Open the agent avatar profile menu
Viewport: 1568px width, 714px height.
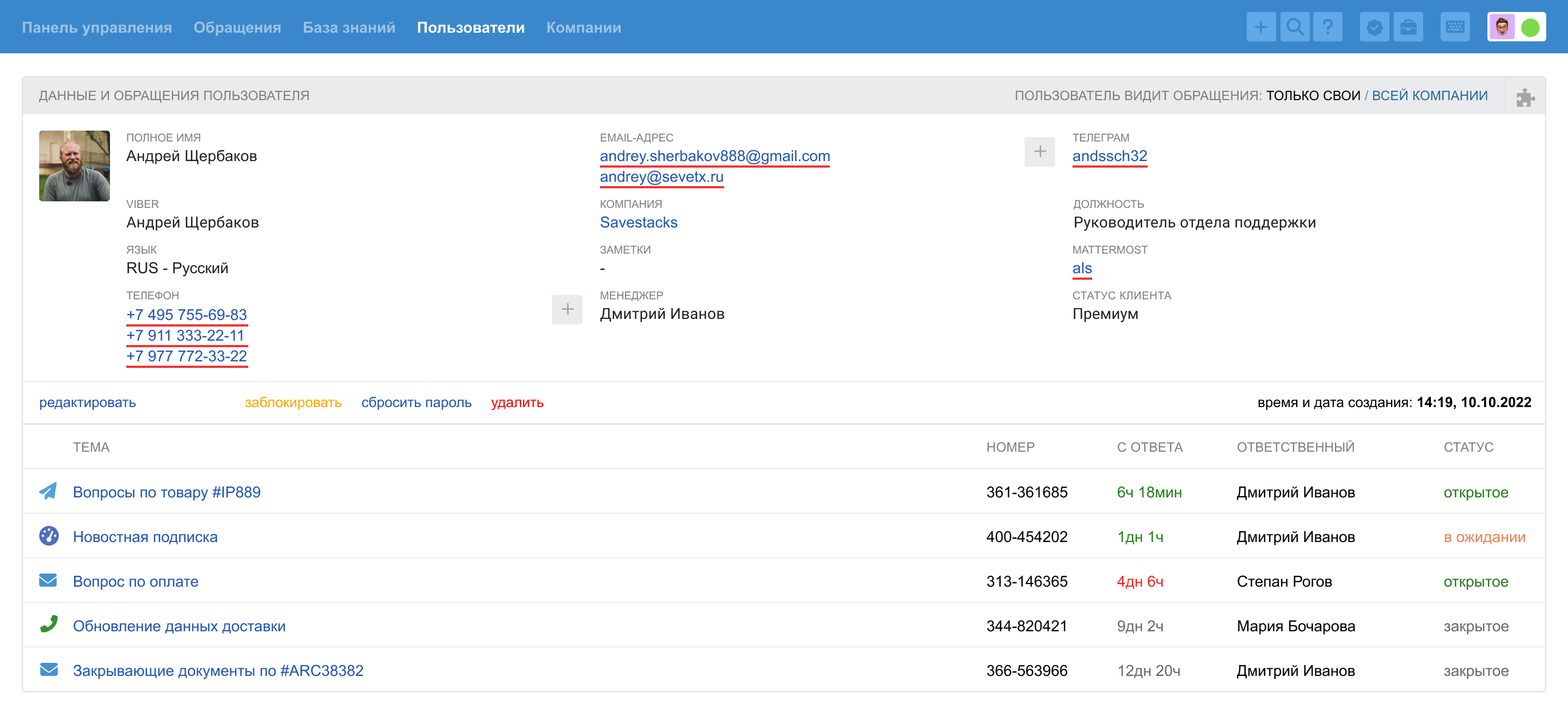tap(1502, 27)
